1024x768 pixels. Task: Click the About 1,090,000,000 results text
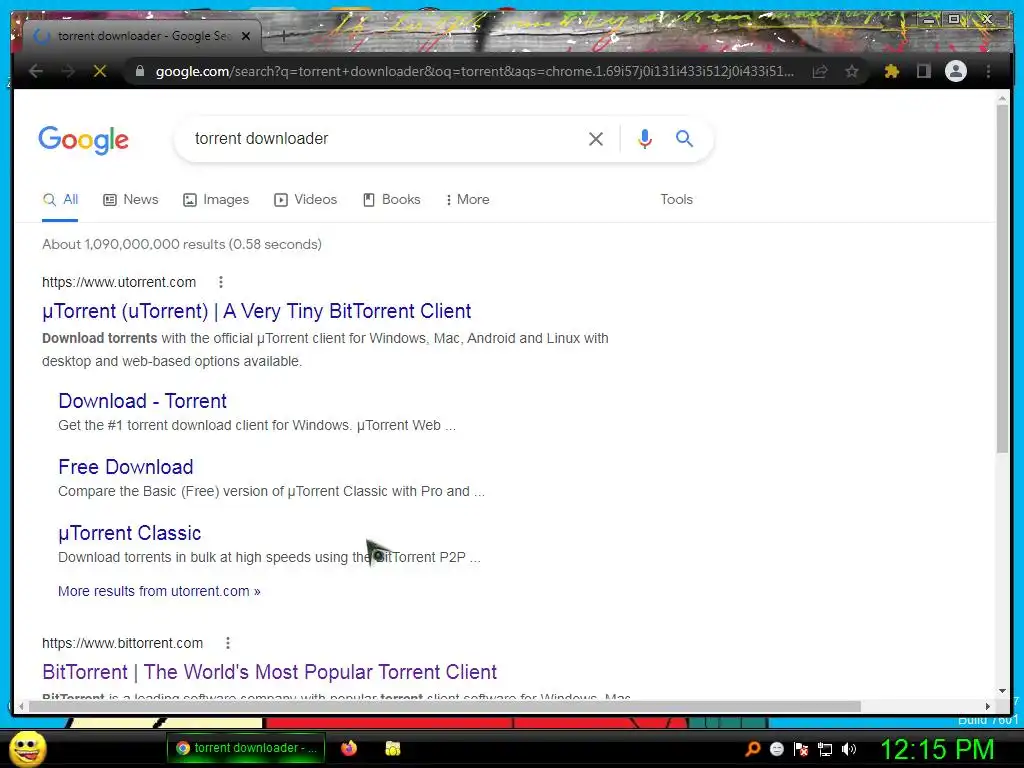pyautogui.click(x=182, y=244)
